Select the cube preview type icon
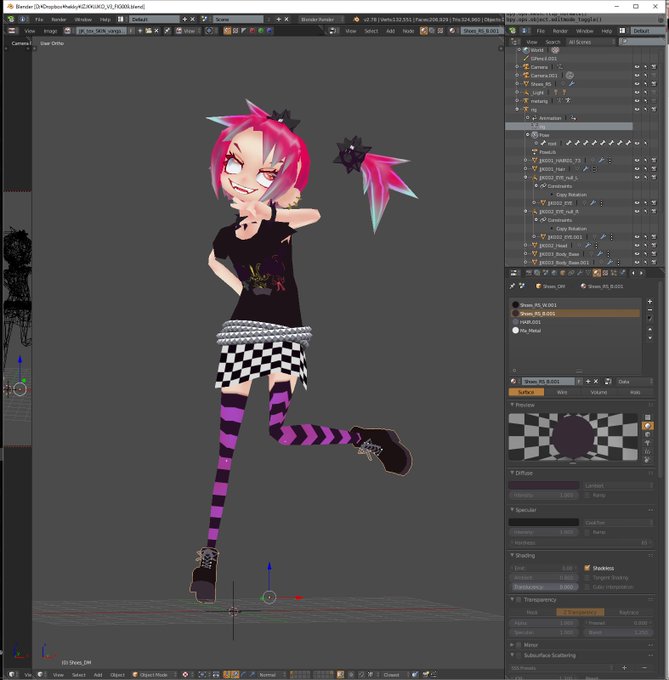This screenshot has height=680, width=669. 647,434
